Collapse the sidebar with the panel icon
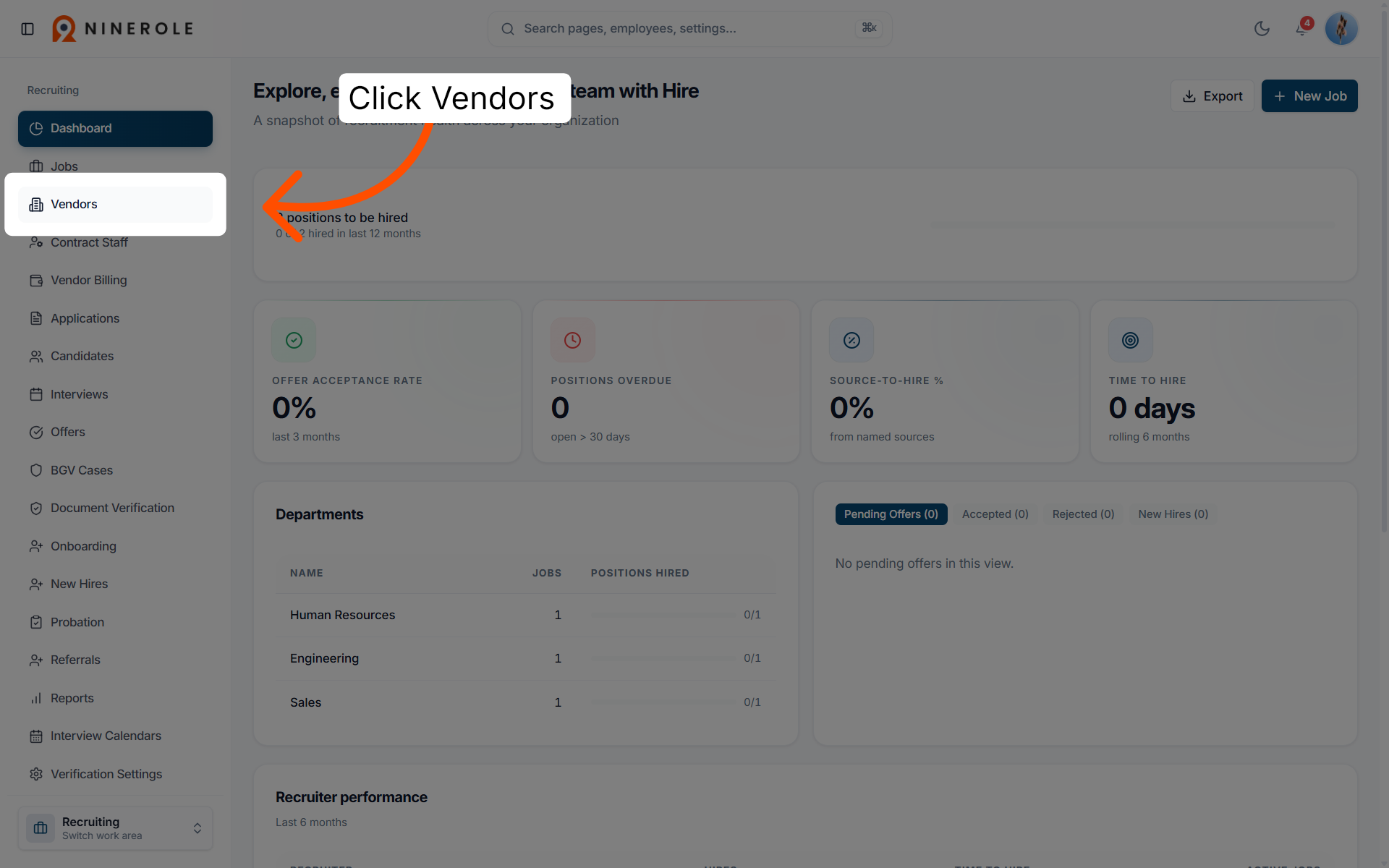 (x=27, y=29)
